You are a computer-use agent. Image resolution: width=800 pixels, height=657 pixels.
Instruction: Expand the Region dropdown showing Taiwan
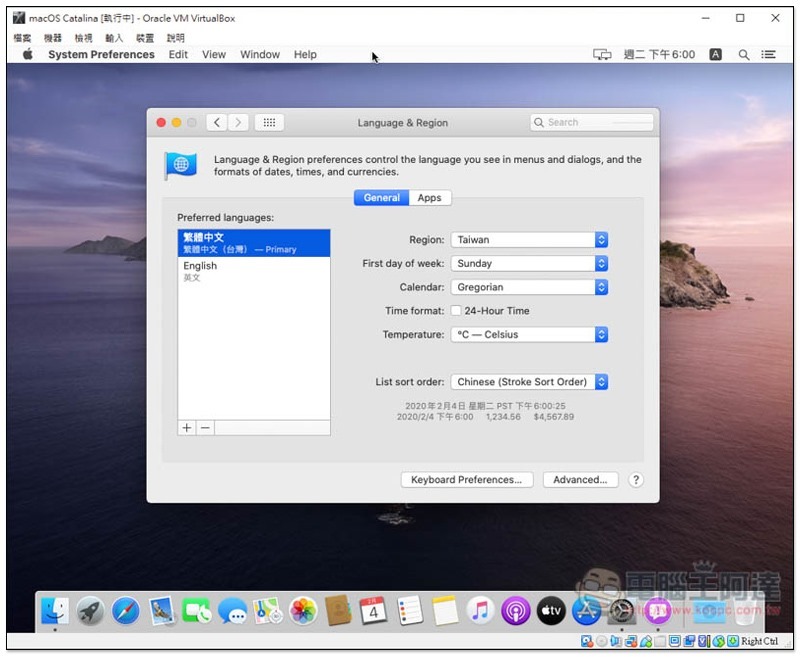tap(529, 240)
